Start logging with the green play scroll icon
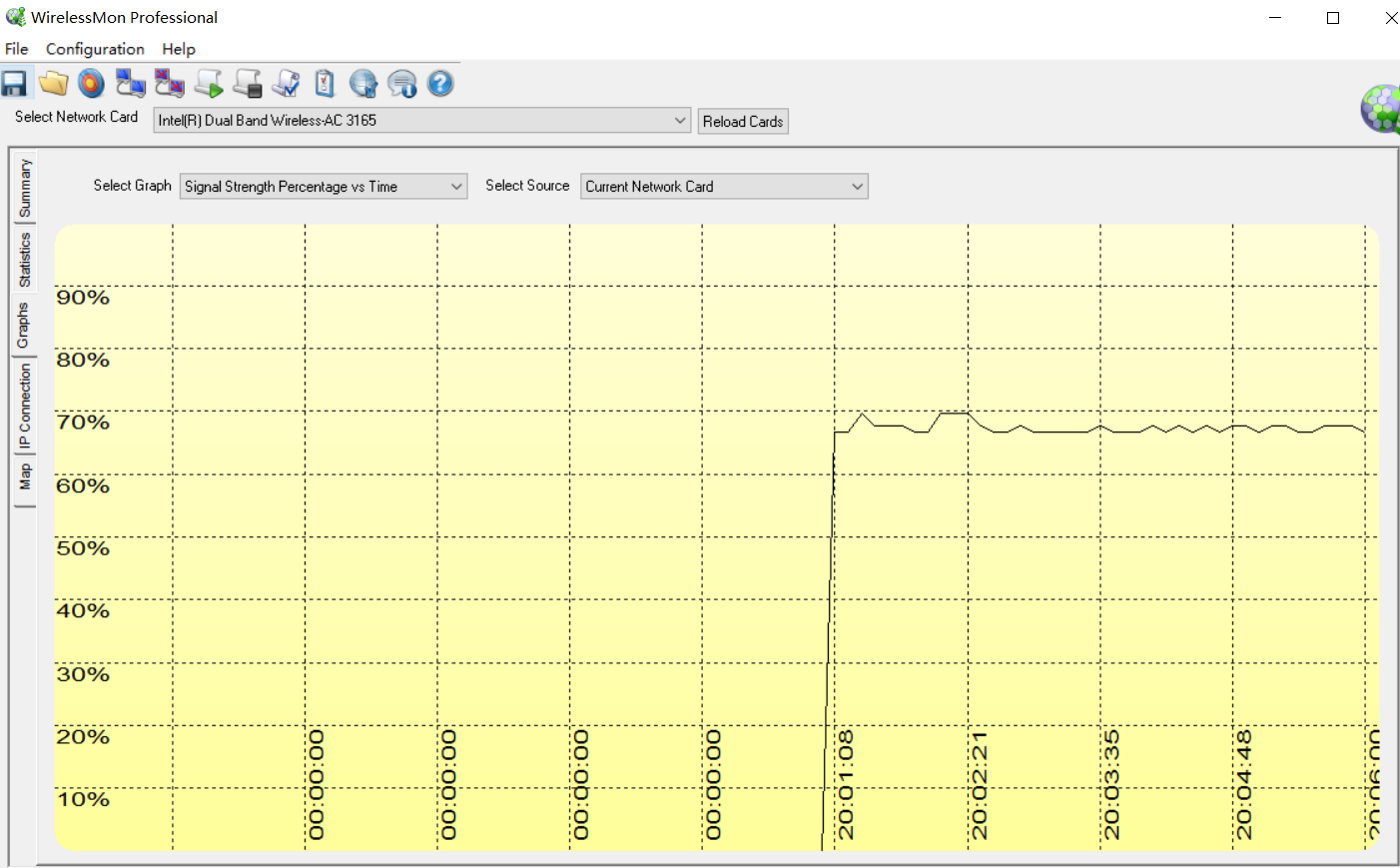The image size is (1400, 868). coord(209,84)
